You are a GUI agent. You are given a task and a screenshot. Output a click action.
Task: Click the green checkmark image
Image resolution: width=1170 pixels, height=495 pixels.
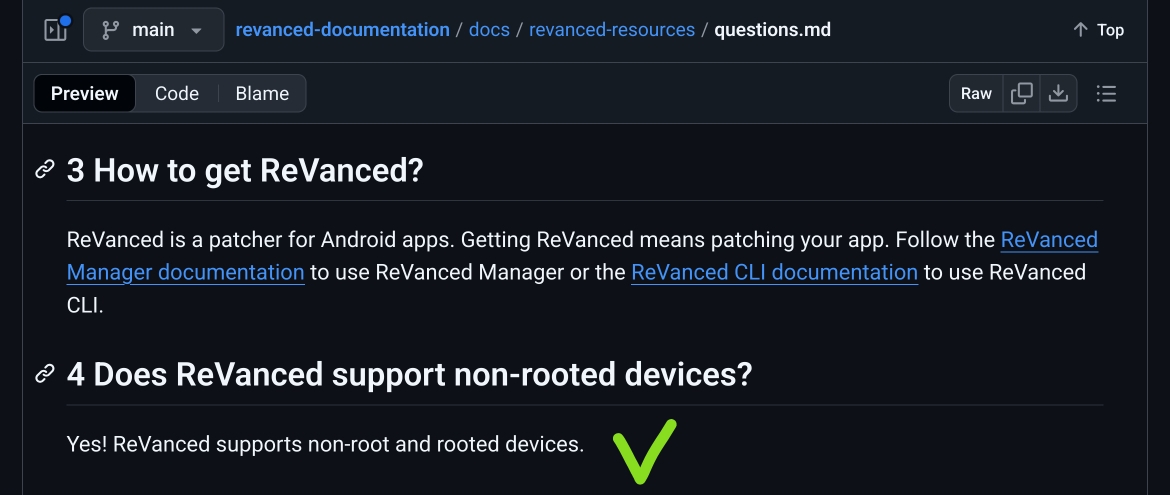(645, 451)
